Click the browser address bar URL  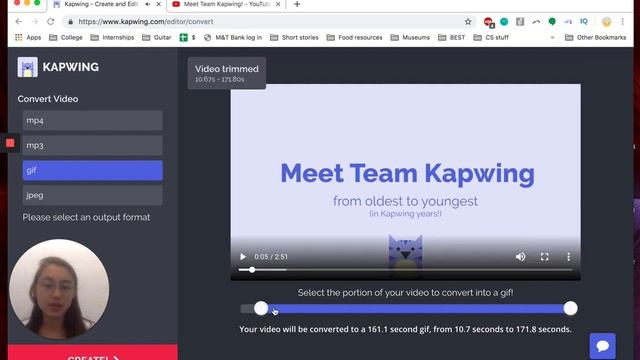pos(146,22)
